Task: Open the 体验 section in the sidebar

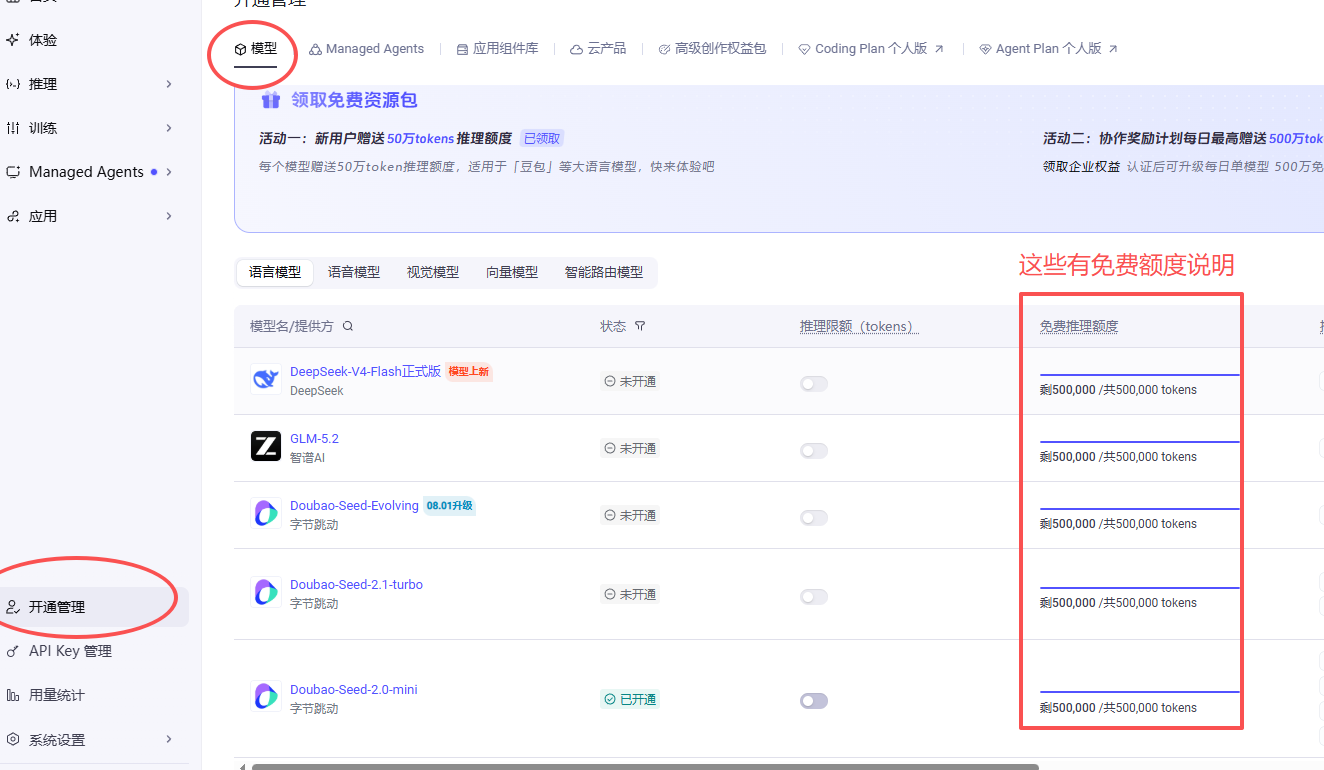Action: pos(43,40)
